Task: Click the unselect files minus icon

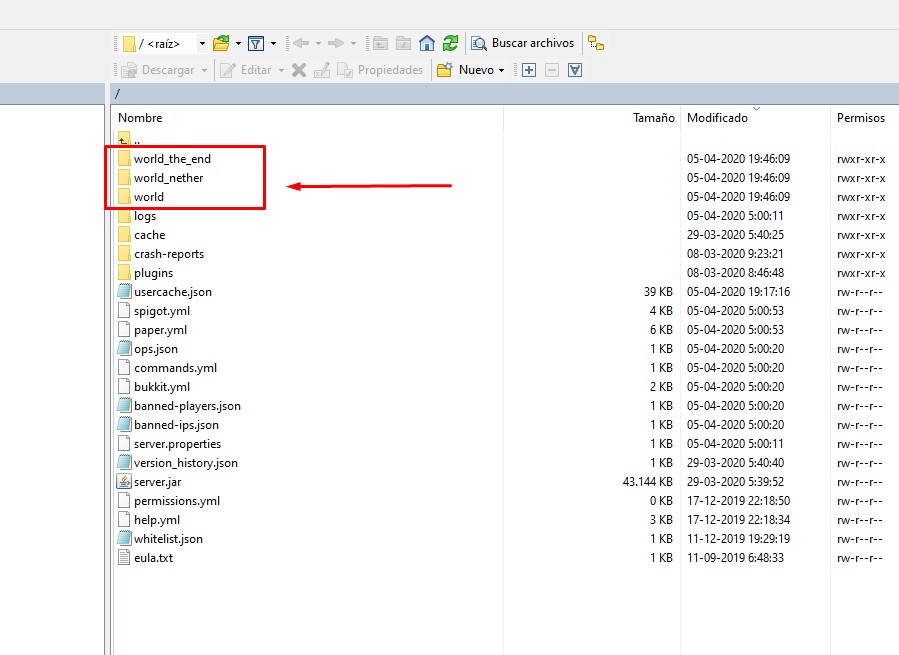Action: [x=552, y=70]
